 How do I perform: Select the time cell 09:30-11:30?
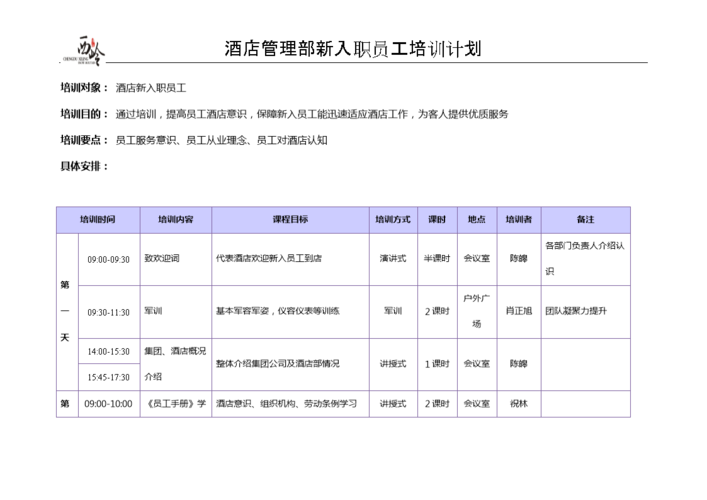point(109,312)
